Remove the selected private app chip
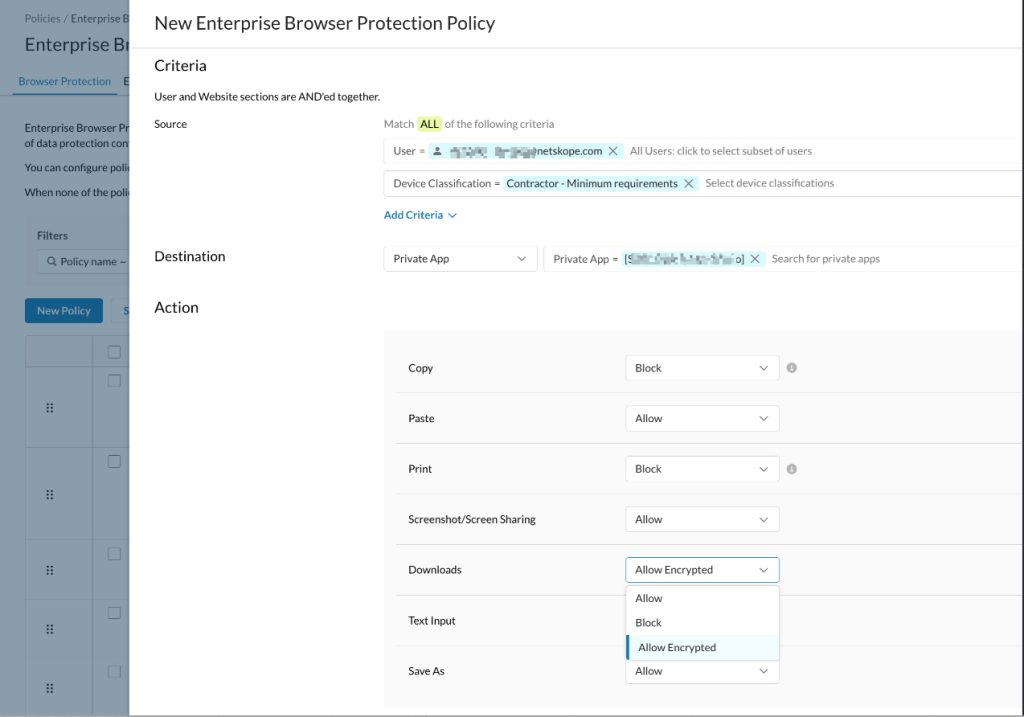The width and height of the screenshot is (1024, 717). click(x=754, y=259)
